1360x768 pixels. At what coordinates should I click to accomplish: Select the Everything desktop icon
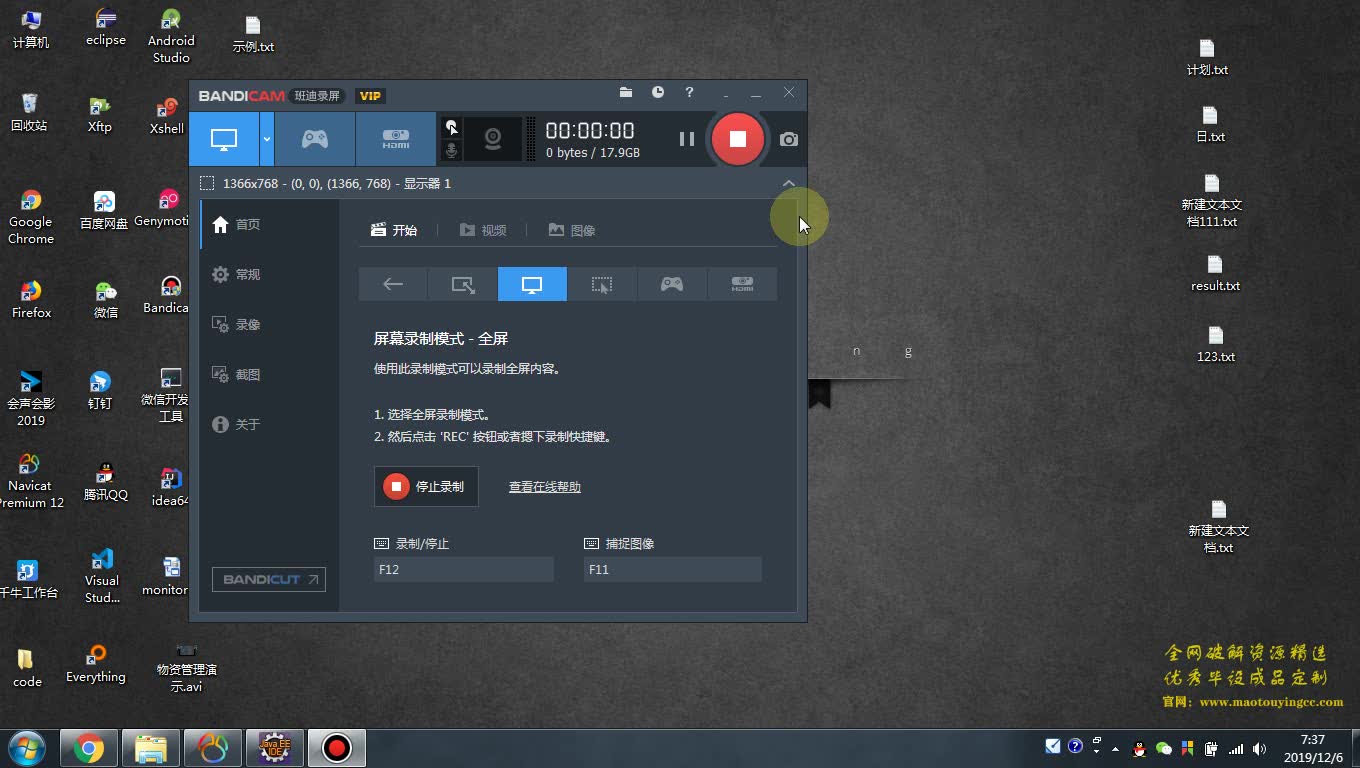96,664
